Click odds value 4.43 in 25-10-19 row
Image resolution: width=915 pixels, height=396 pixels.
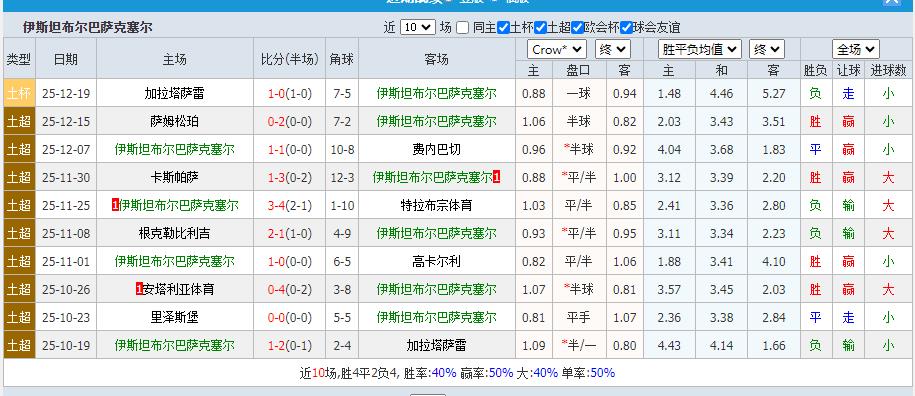[669, 345]
